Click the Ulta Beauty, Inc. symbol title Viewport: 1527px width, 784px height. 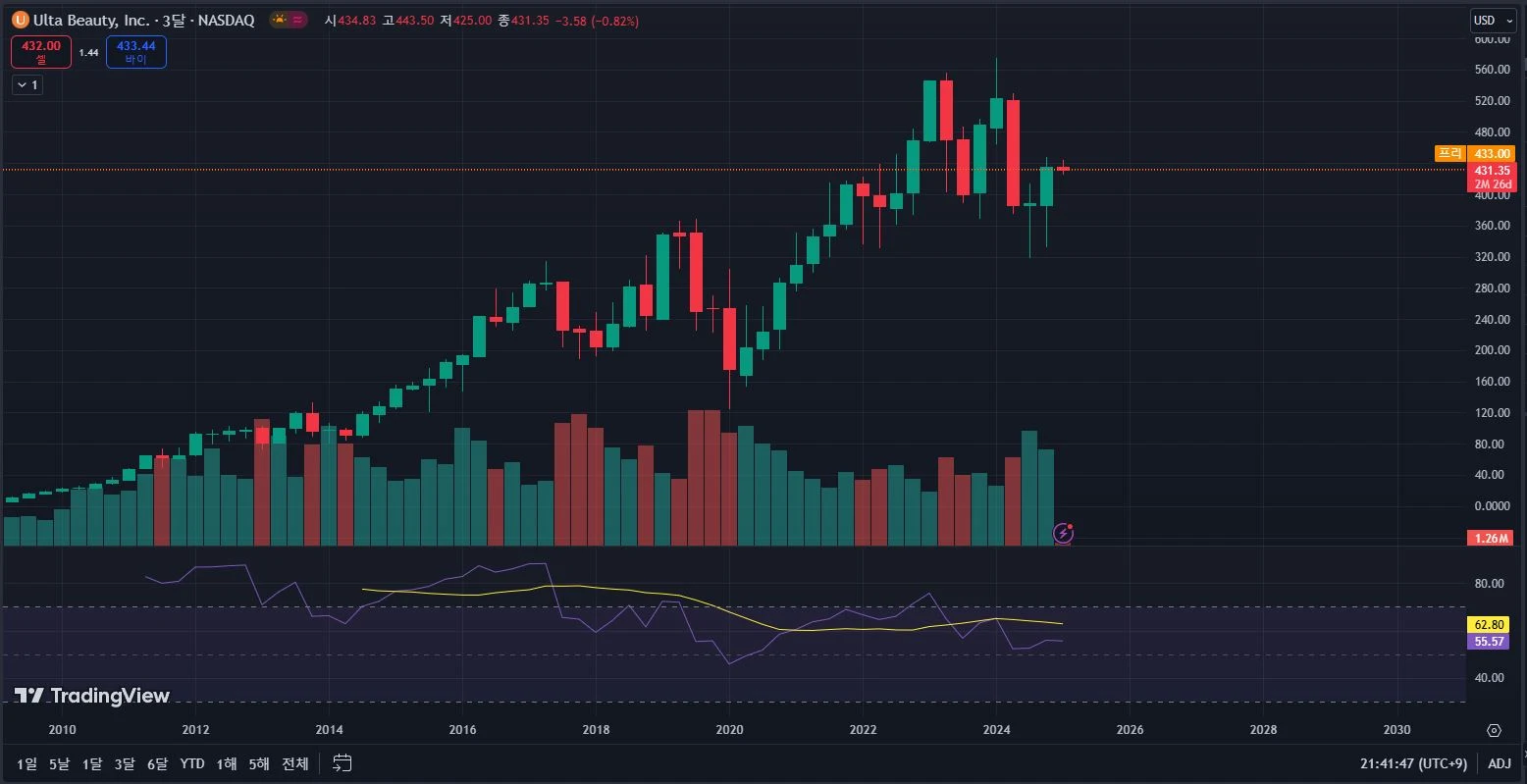coord(90,20)
